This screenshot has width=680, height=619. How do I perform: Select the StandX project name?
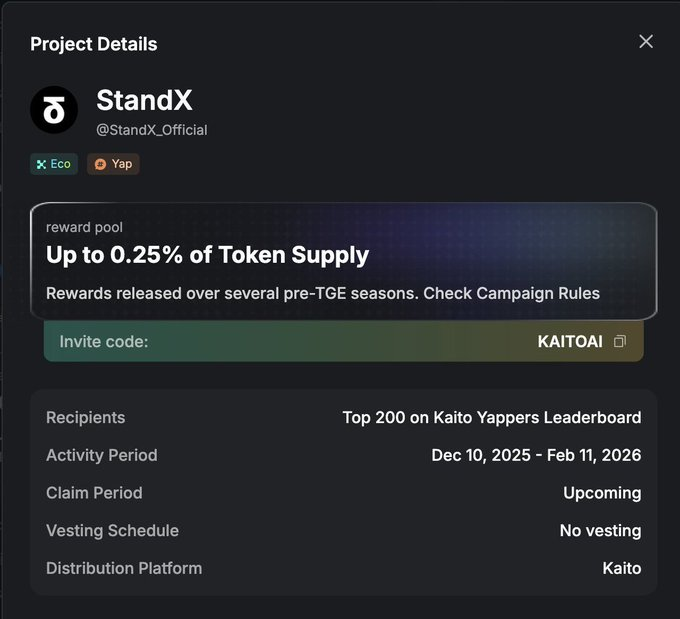(144, 101)
